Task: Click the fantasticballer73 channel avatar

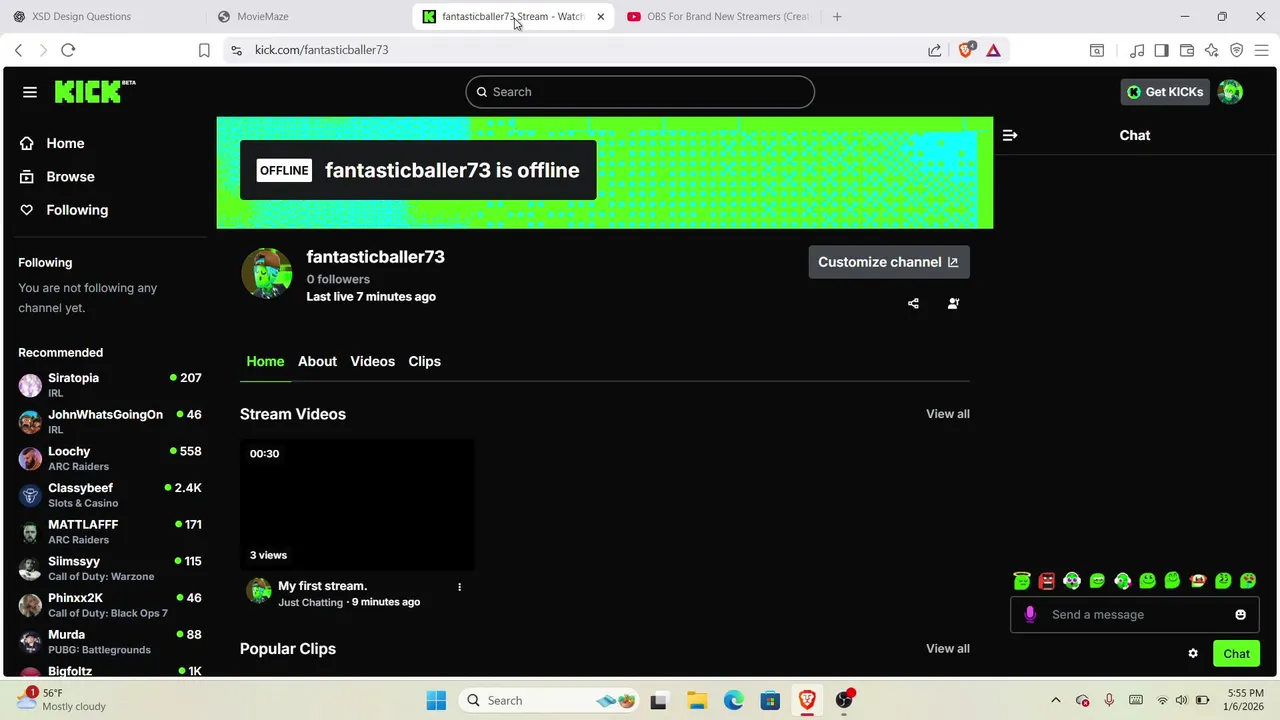Action: [266, 273]
